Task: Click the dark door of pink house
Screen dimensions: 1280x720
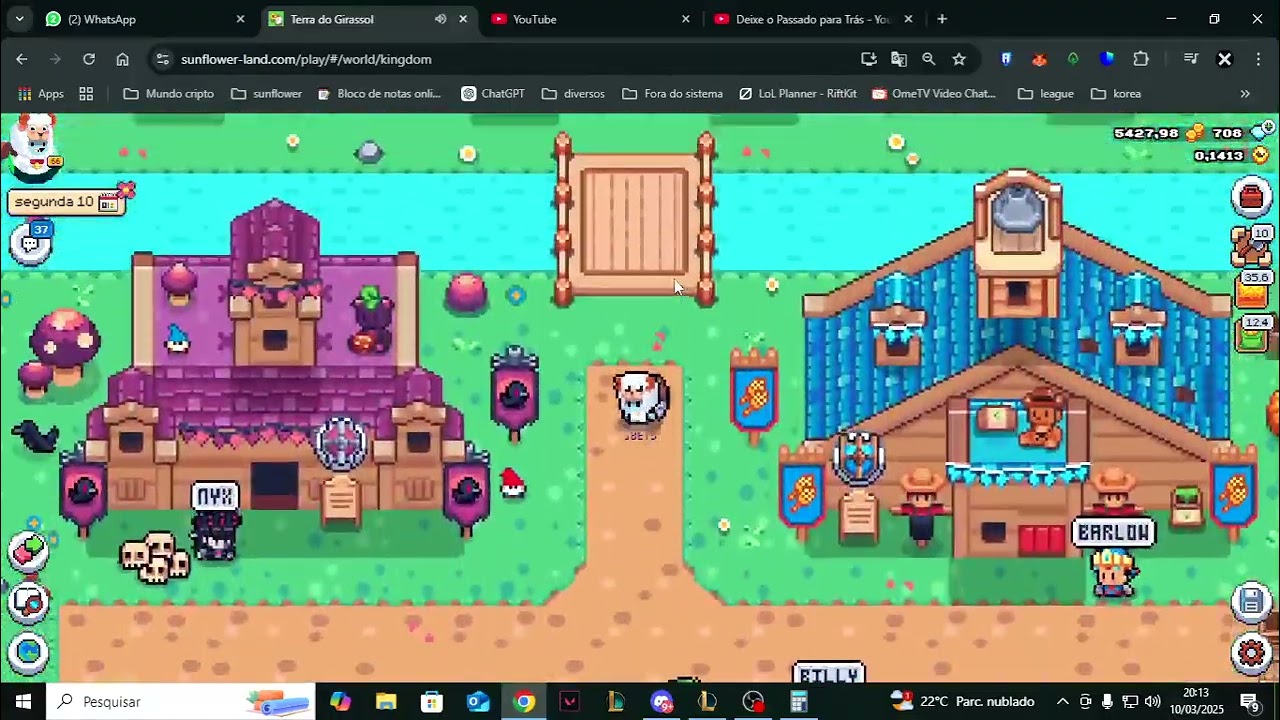Action: [274, 486]
